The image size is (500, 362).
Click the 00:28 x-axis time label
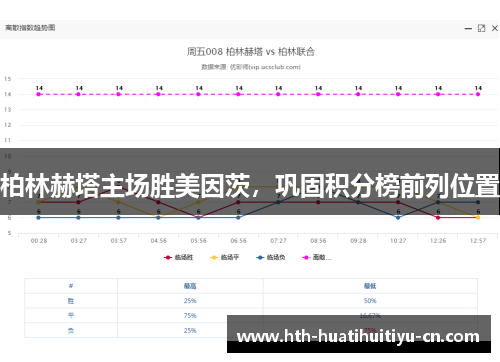pos(39,241)
